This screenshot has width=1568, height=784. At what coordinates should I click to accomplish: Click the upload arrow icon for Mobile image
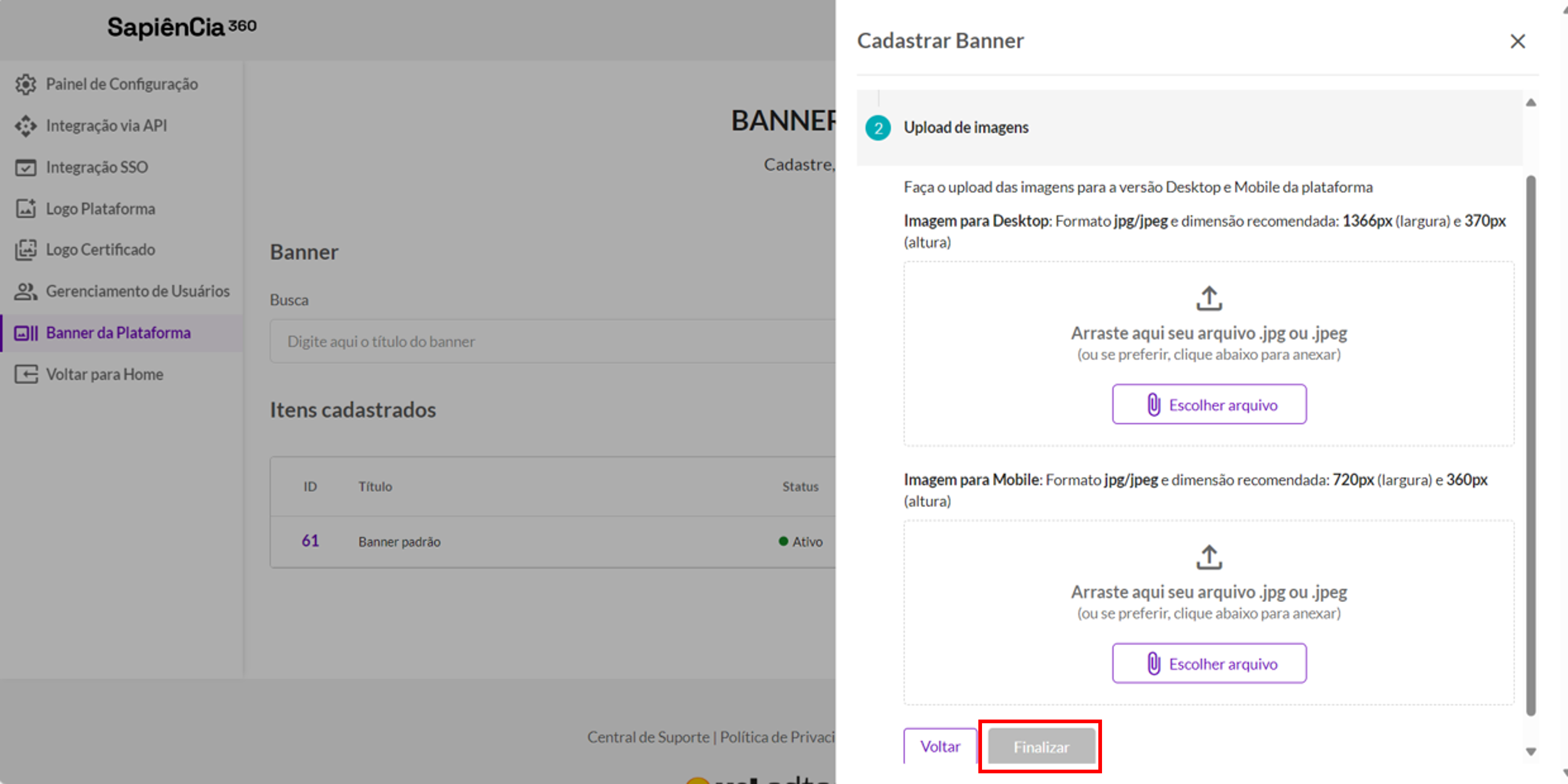pos(1209,558)
